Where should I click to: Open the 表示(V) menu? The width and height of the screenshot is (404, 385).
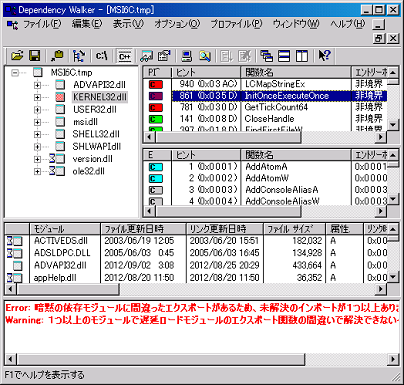coord(128,24)
